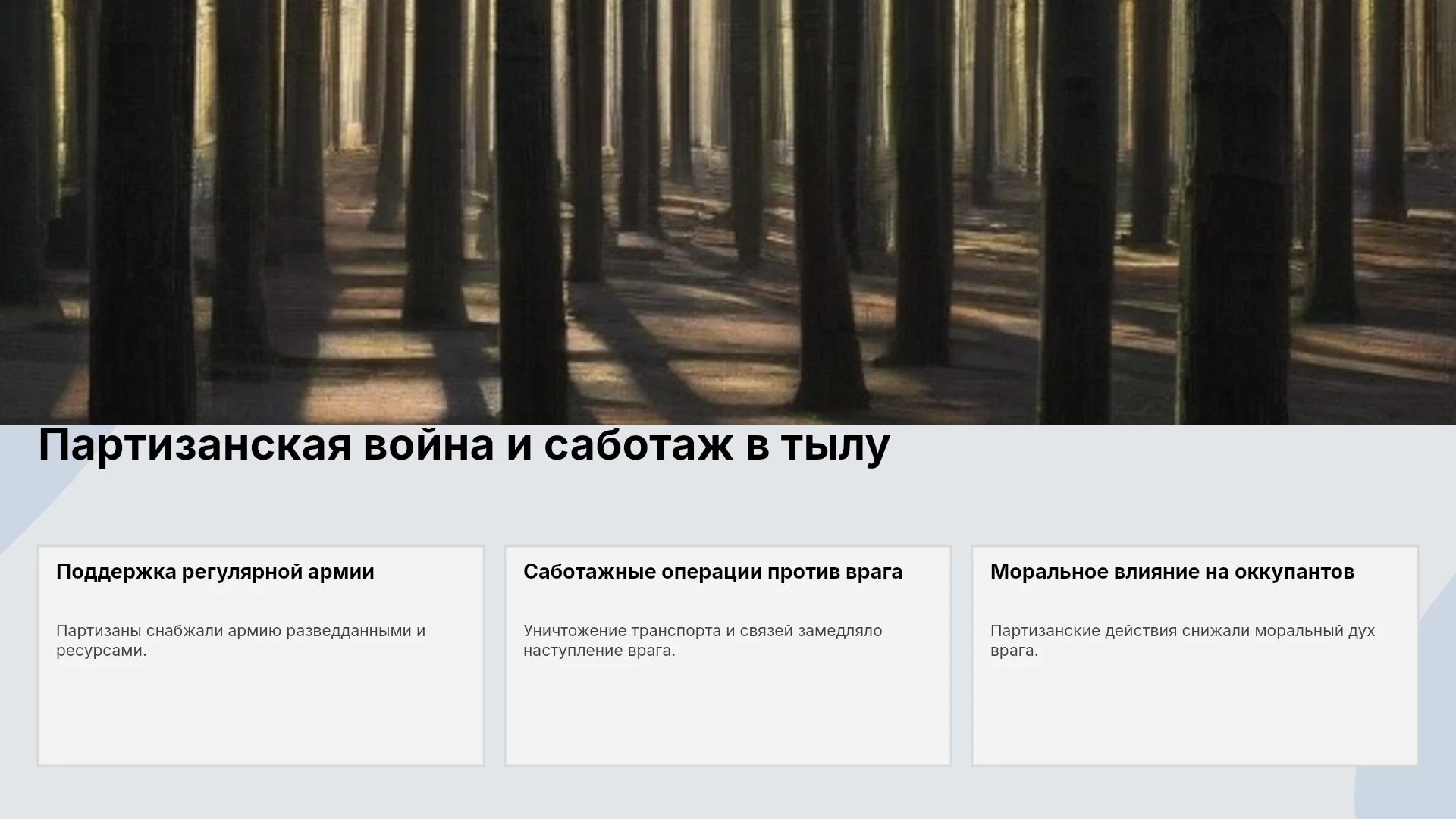Image resolution: width=1456 pixels, height=819 pixels.
Task: Click heading 'Саботажные операции против врага'
Action: (713, 572)
